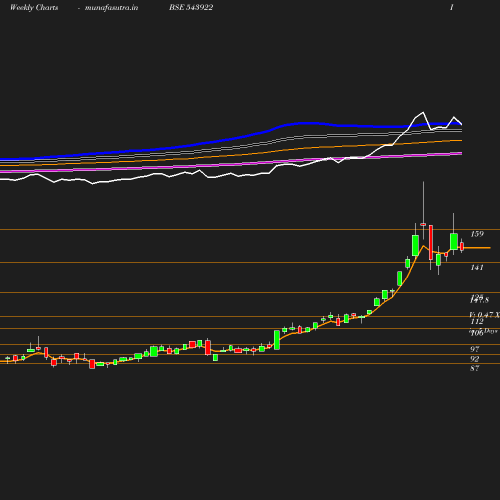500x500 pixels.
Task: Select the 87 price level label
Action: point(475,368)
